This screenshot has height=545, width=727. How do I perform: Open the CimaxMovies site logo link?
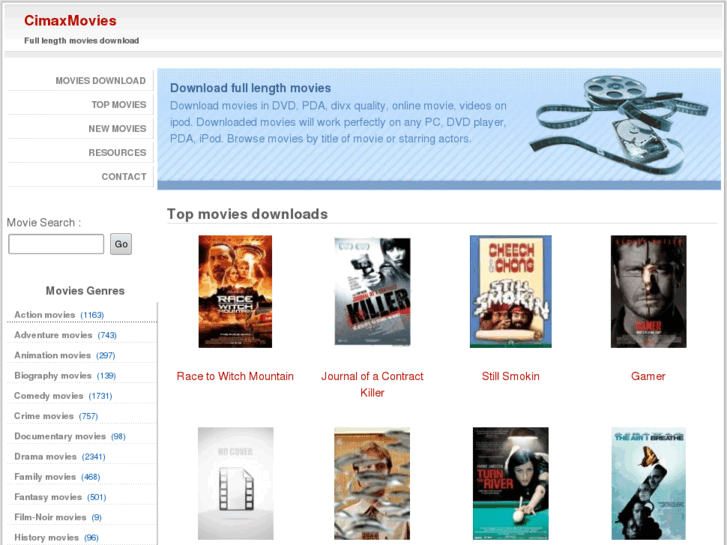pos(70,20)
